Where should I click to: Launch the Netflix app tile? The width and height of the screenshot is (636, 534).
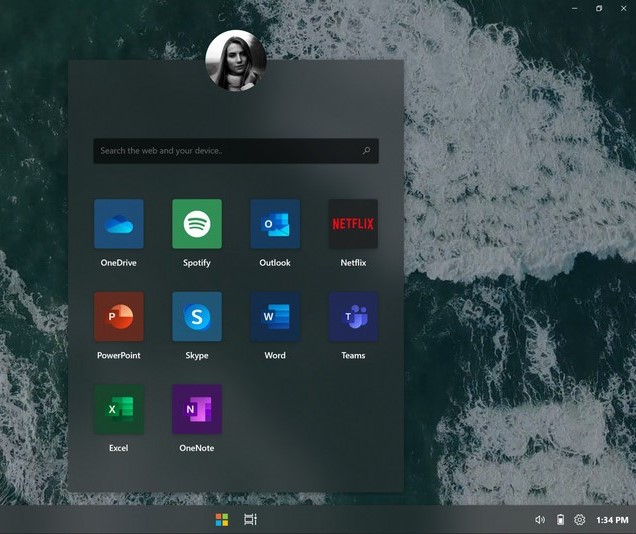point(353,224)
